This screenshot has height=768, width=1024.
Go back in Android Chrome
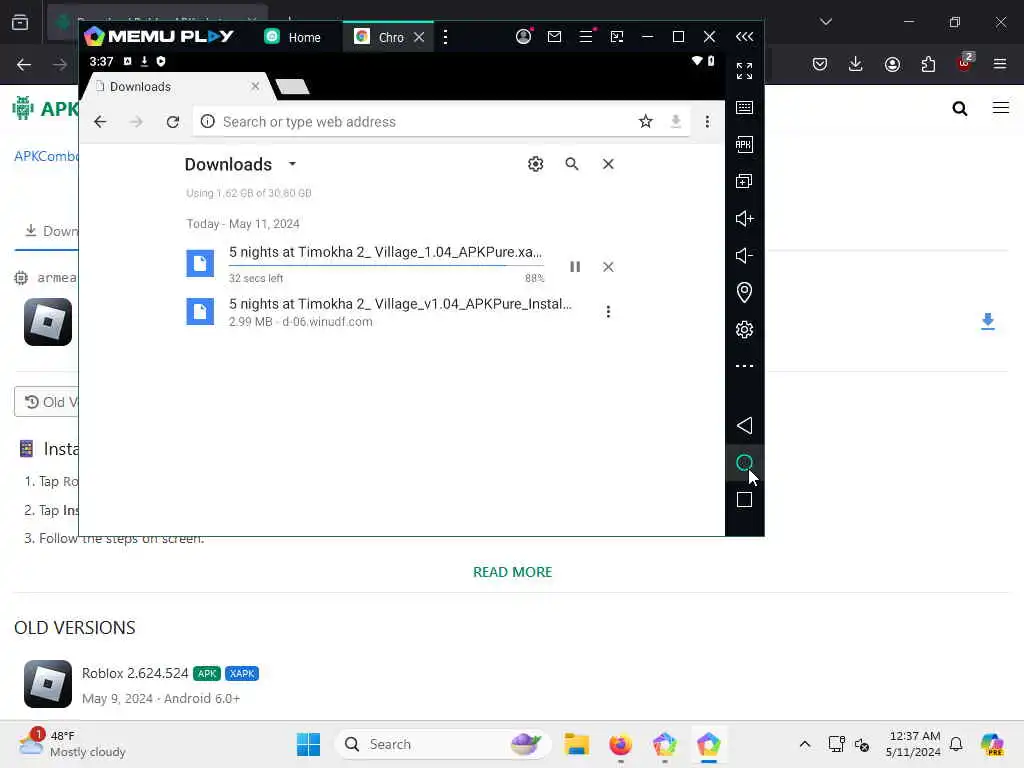click(x=100, y=121)
